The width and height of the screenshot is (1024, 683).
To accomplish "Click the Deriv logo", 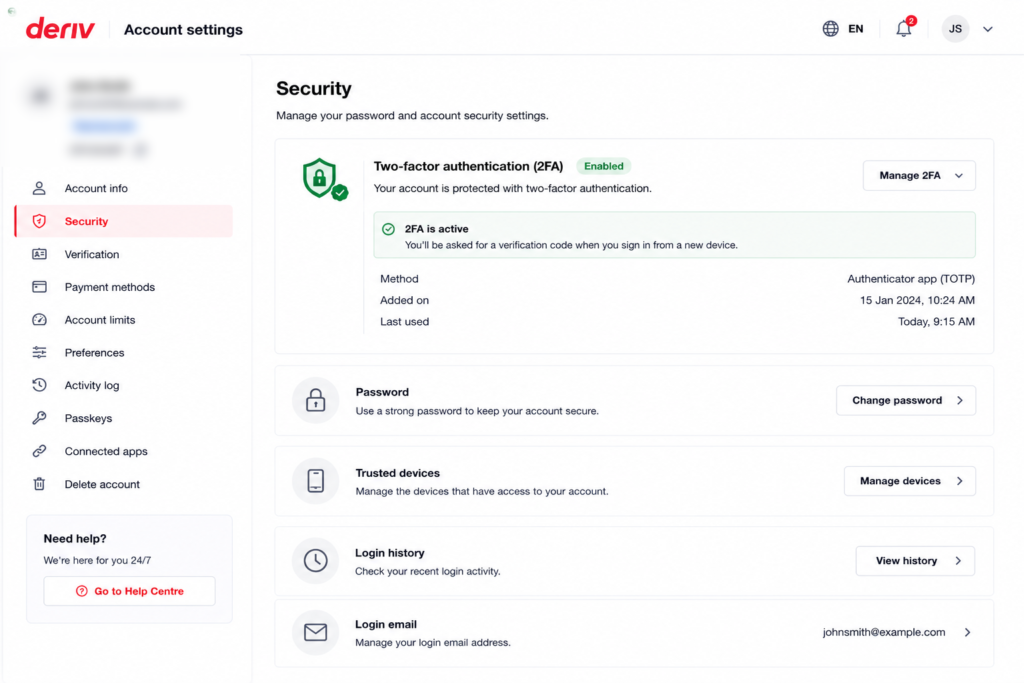I will (60, 29).
